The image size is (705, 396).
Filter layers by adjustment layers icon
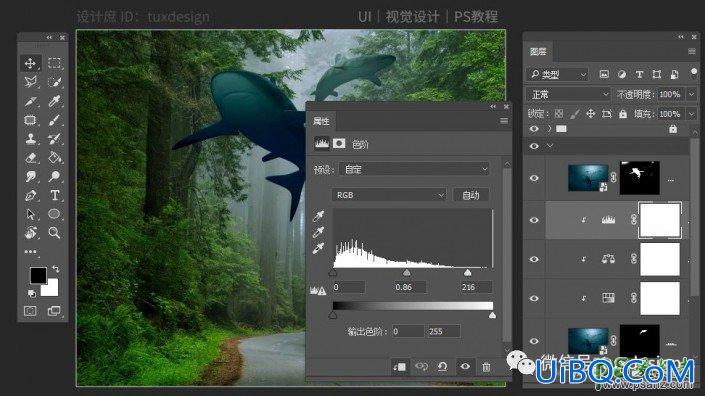pyautogui.click(x=622, y=74)
